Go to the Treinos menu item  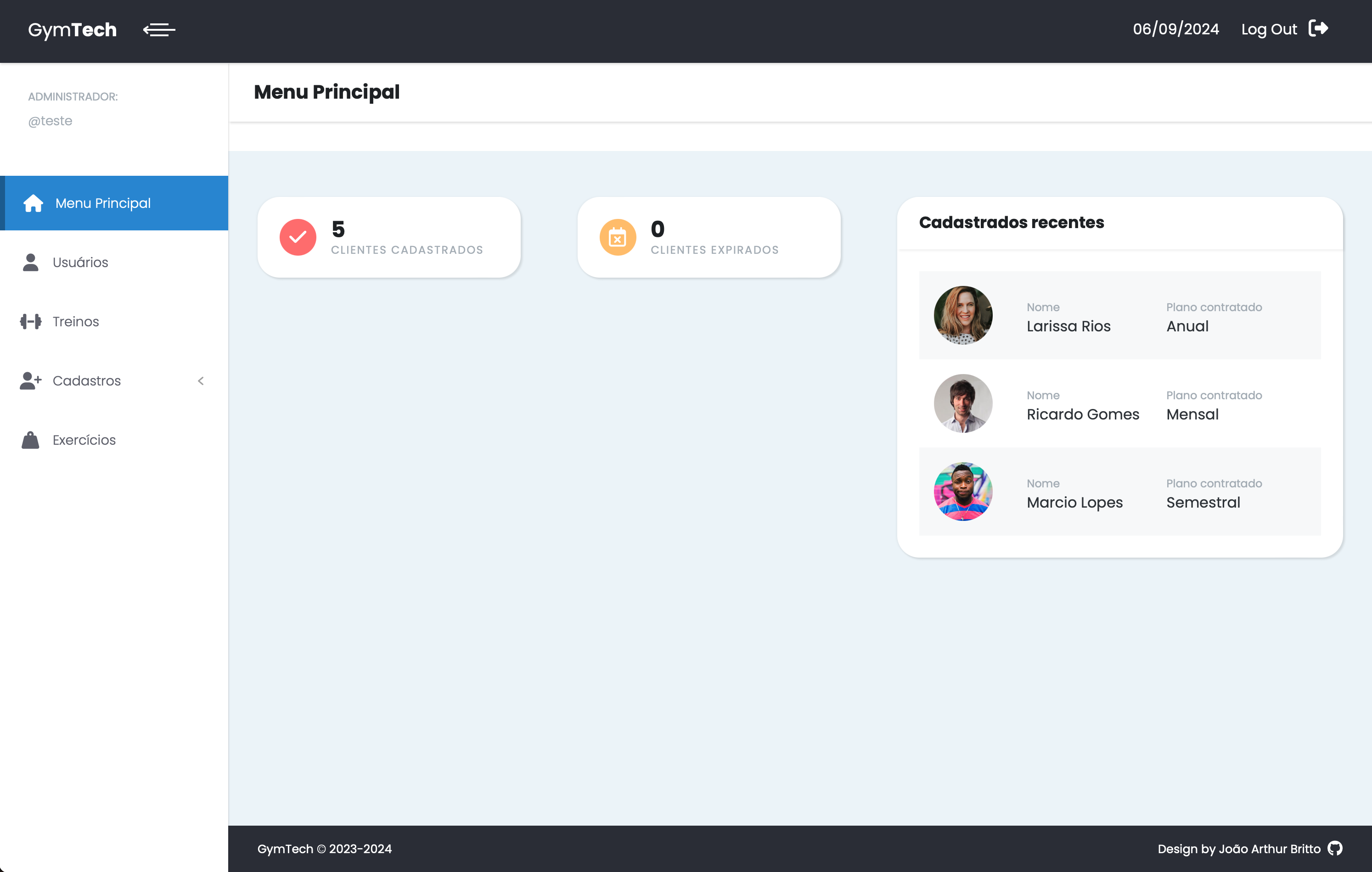pos(76,322)
